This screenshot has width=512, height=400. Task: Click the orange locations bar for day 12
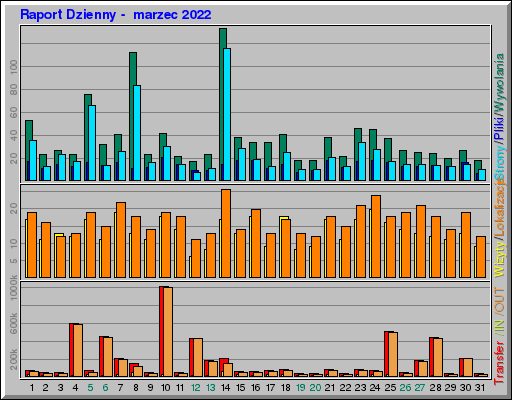click(196, 258)
